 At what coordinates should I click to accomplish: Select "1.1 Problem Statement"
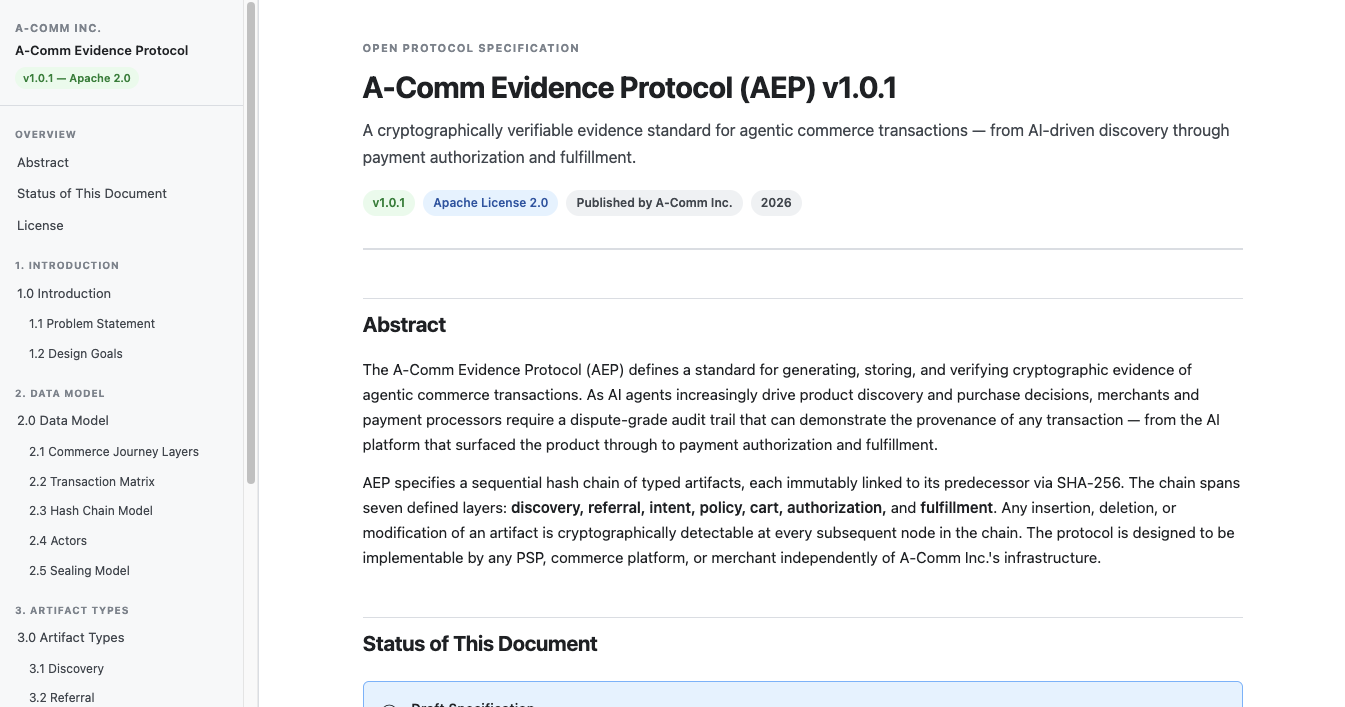(x=92, y=323)
